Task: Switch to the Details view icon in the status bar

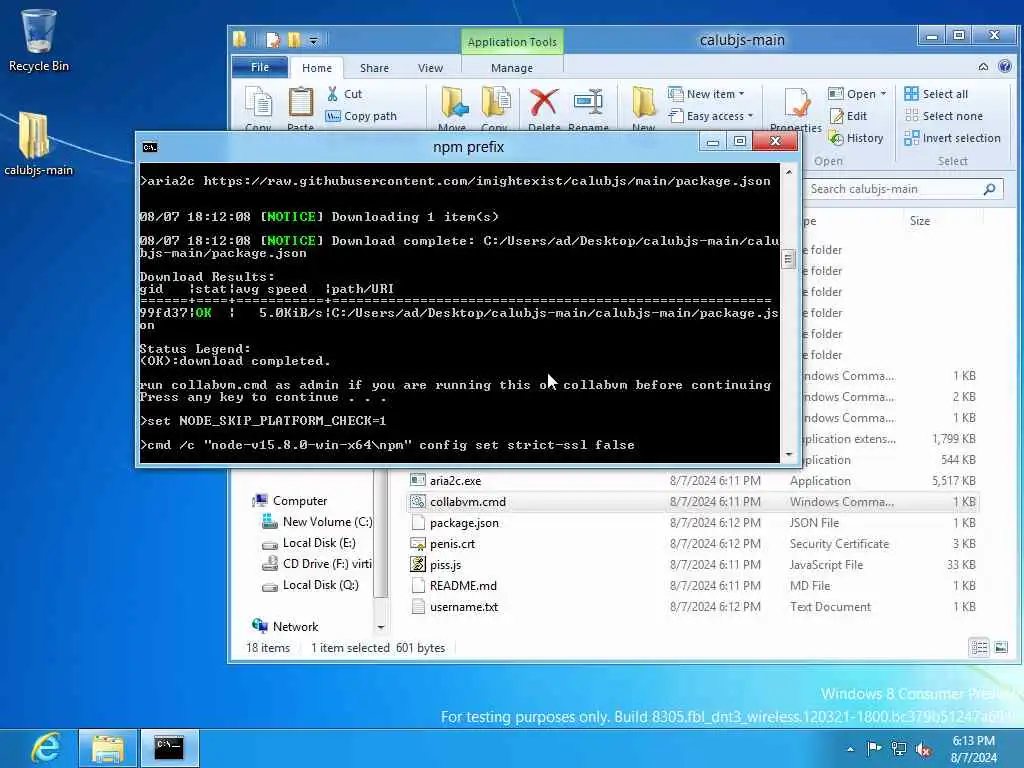Action: pyautogui.click(x=979, y=647)
